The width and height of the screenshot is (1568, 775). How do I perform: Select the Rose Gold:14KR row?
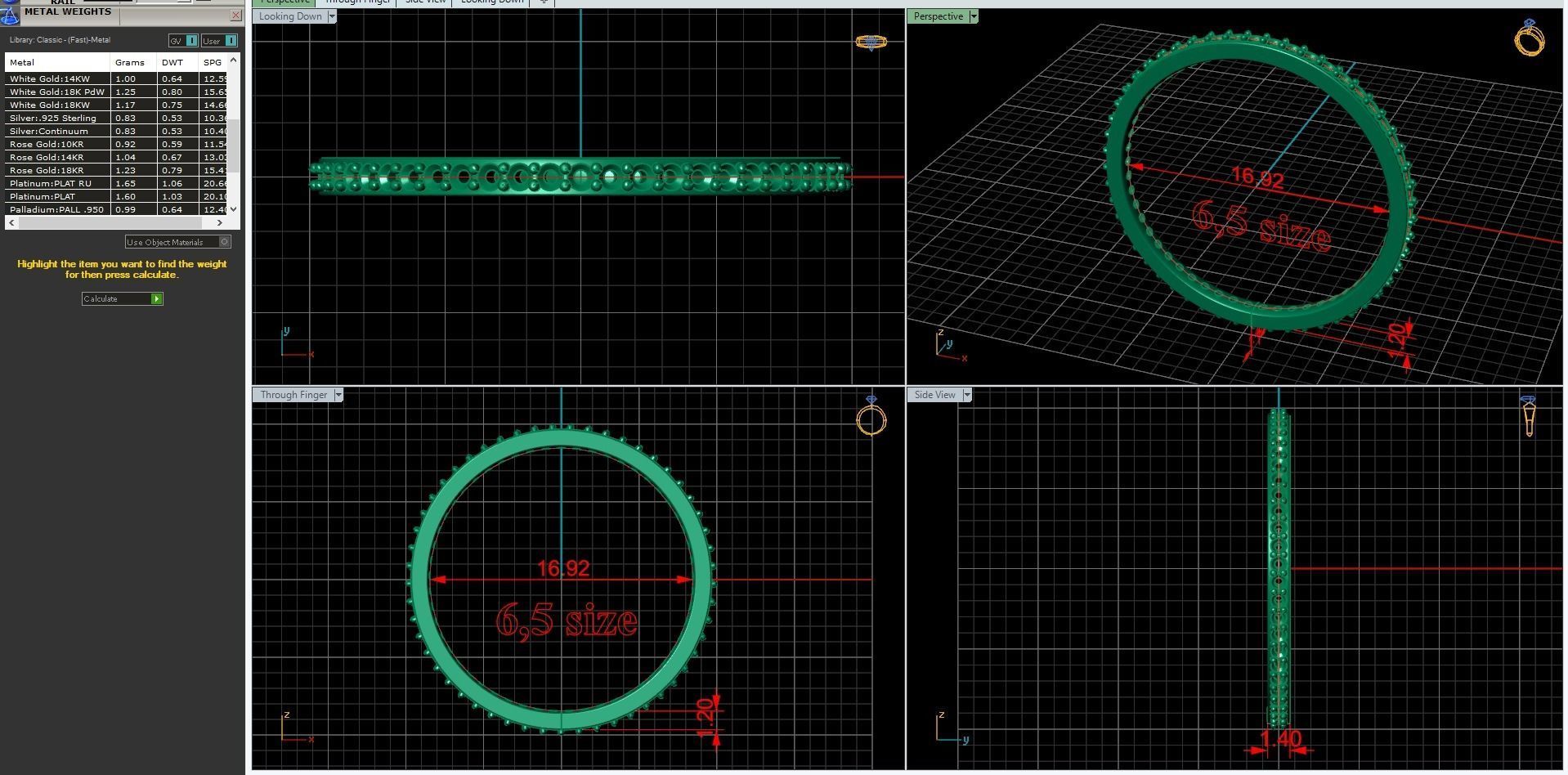[116, 157]
